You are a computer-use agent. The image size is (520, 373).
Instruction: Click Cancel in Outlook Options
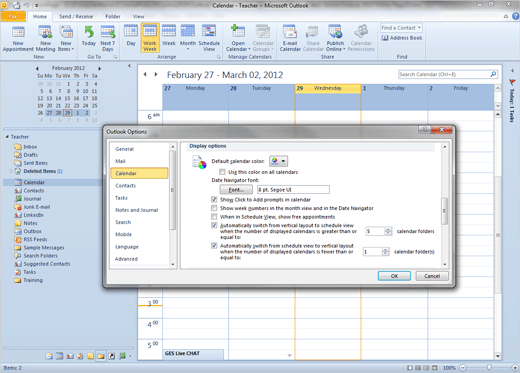[x=432, y=276]
